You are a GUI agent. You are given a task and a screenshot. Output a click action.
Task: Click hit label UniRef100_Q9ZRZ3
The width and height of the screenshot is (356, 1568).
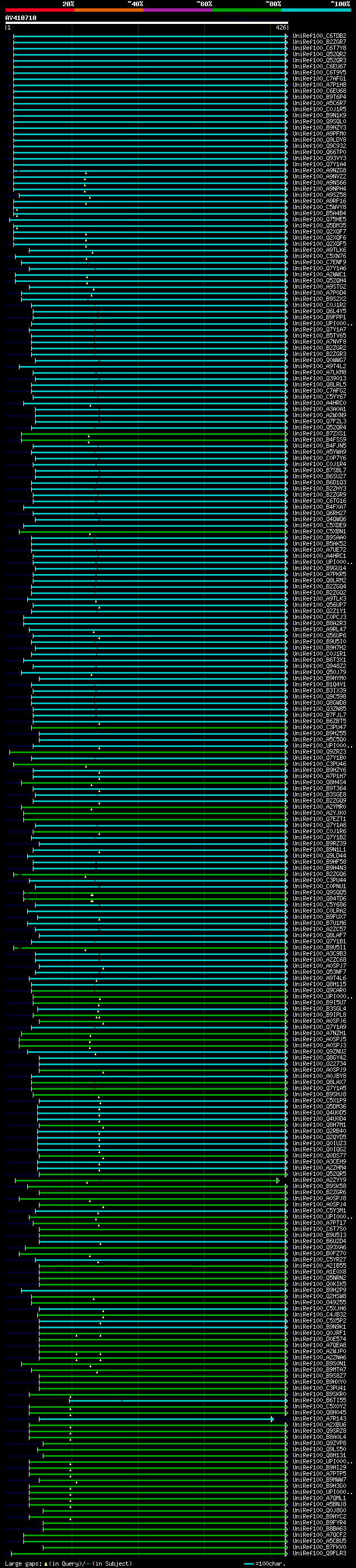tap(319, 752)
